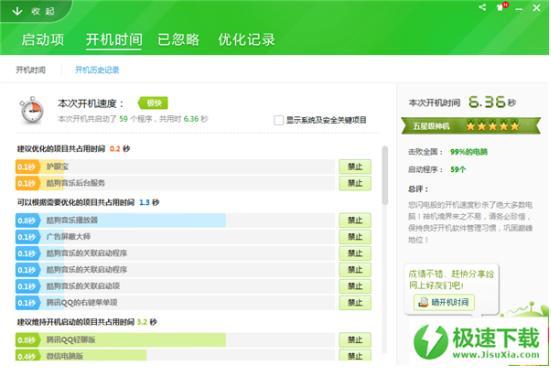Viewport: 551px width, 376px height.
Task: Click the 0.8秒 time tag of 酷狗音乐播放器
Action: pos(27,220)
